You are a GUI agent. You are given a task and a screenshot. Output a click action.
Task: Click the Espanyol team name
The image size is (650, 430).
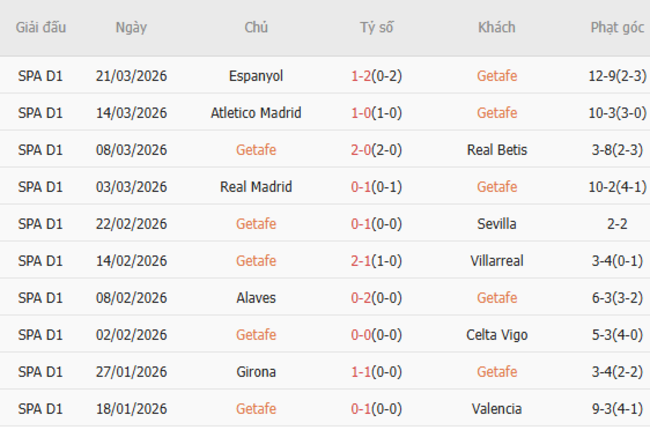pos(256,76)
